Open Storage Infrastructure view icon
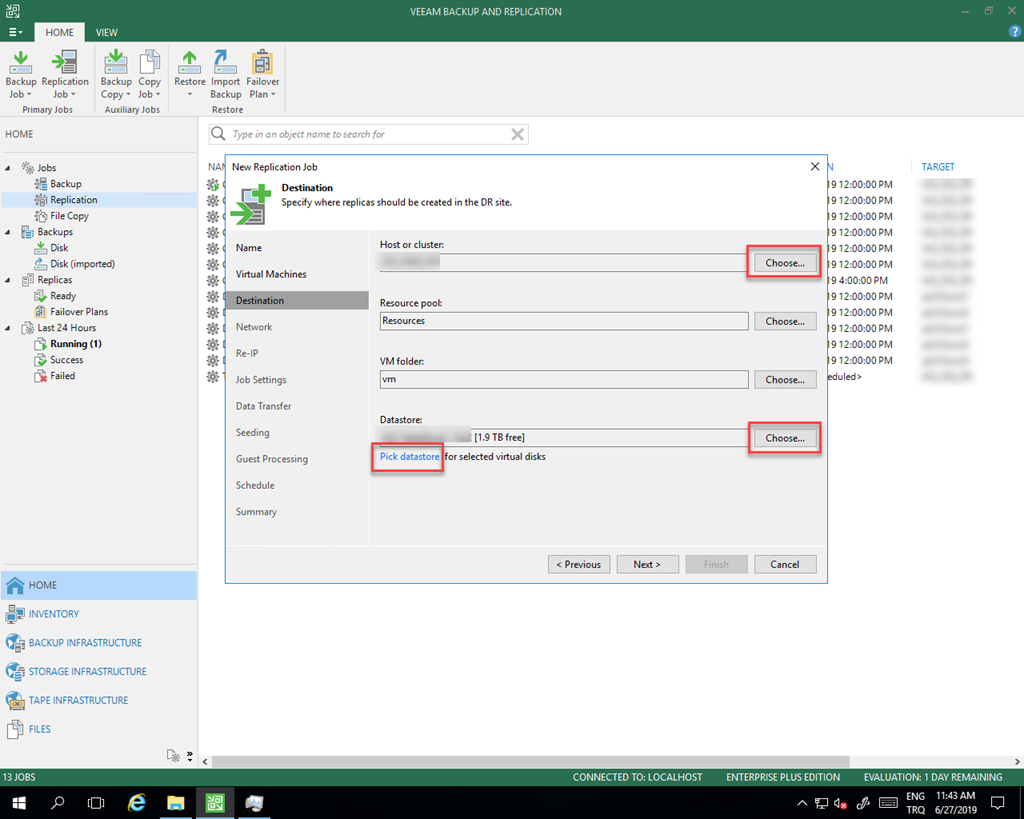 14,671
